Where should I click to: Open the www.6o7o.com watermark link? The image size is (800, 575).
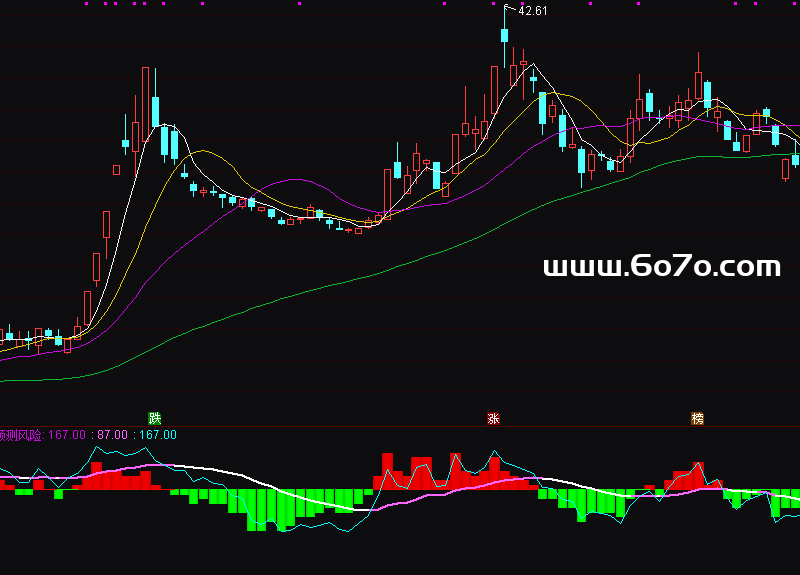pyautogui.click(x=661, y=266)
